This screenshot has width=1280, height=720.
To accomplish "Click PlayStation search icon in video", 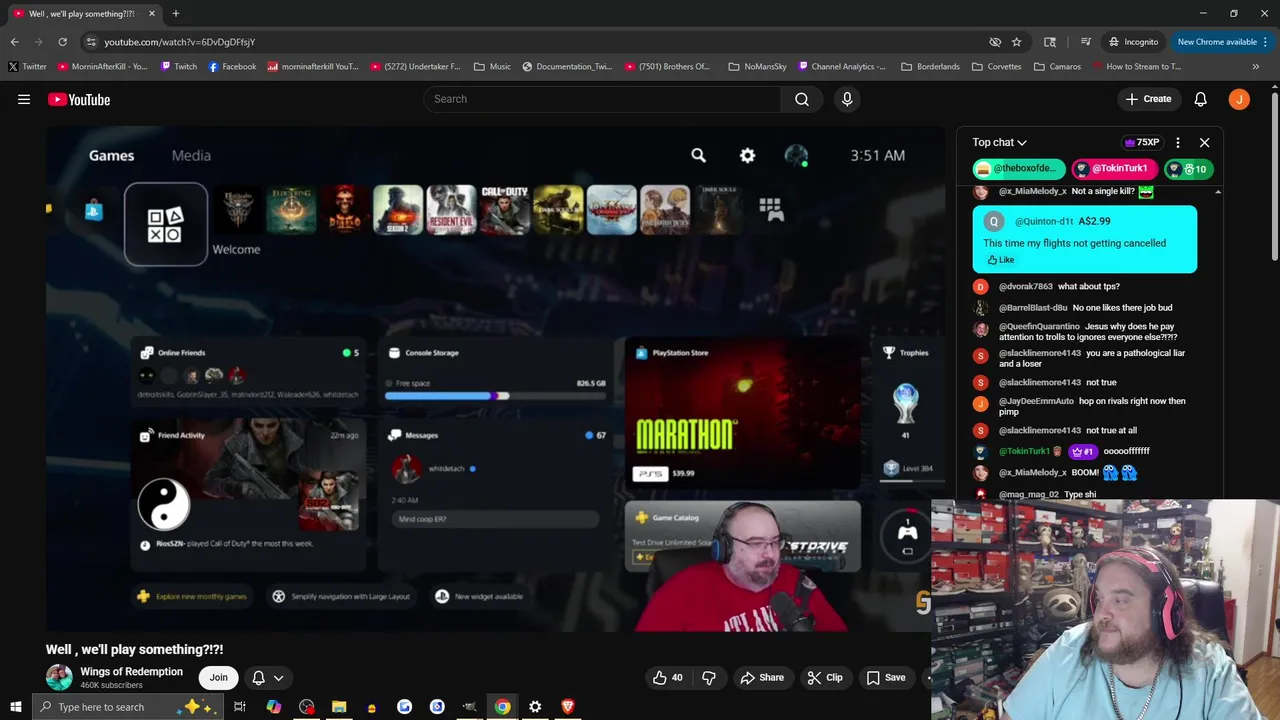I will pyautogui.click(x=698, y=155).
